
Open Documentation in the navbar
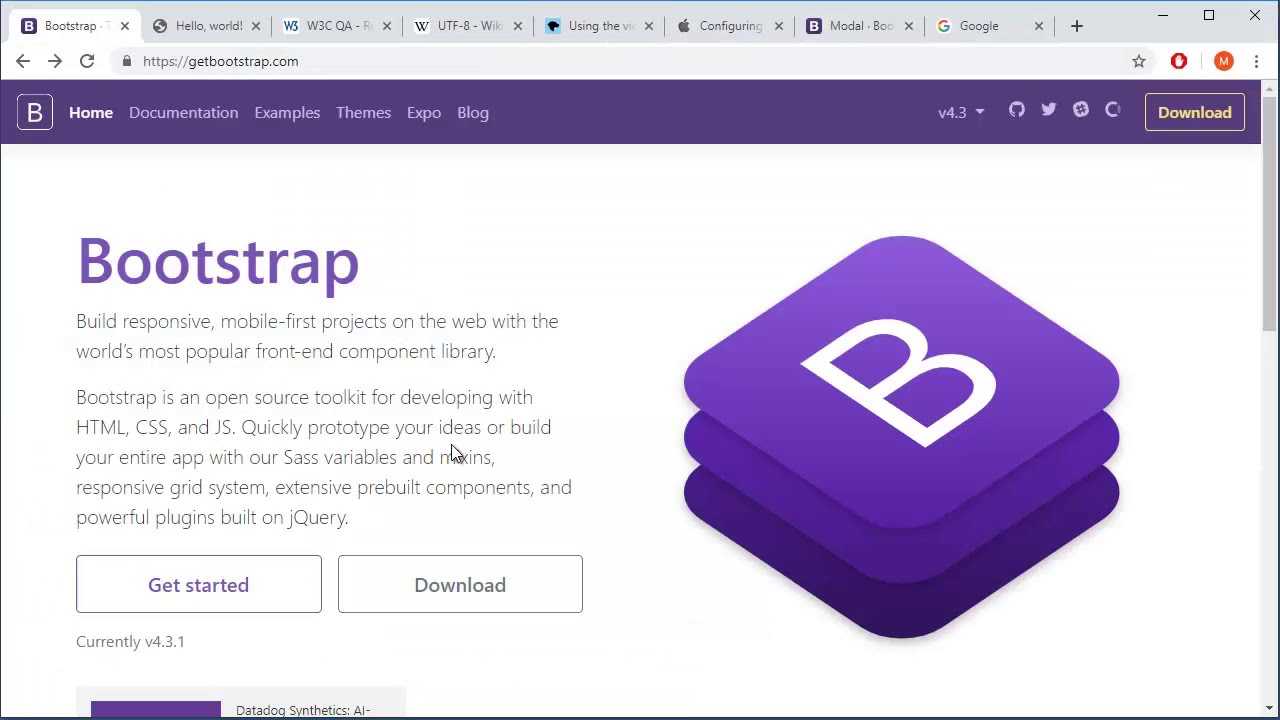(x=183, y=112)
